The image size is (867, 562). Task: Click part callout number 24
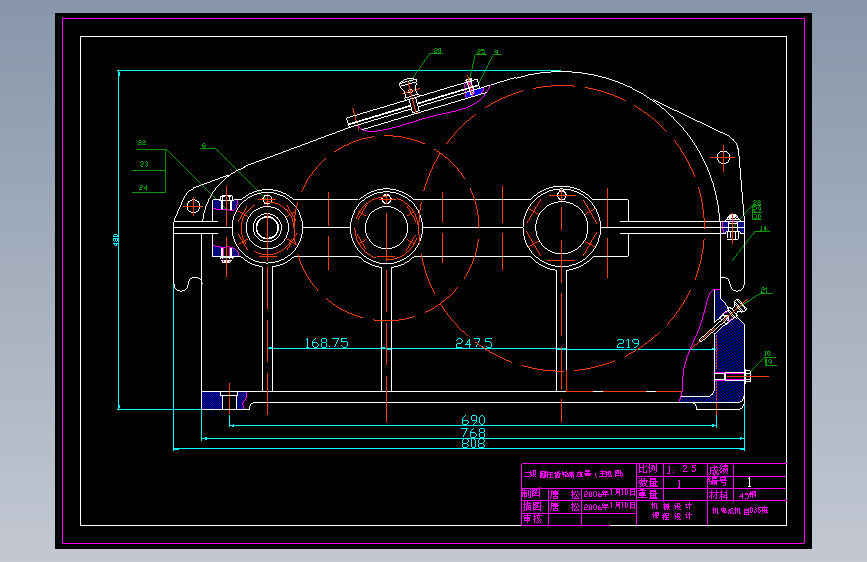click(x=143, y=188)
